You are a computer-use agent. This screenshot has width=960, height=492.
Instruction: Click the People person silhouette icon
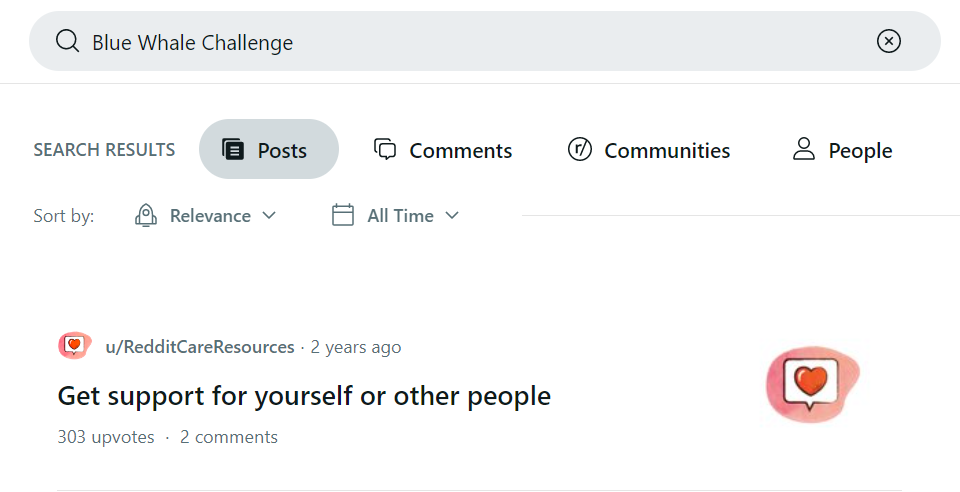click(x=804, y=149)
